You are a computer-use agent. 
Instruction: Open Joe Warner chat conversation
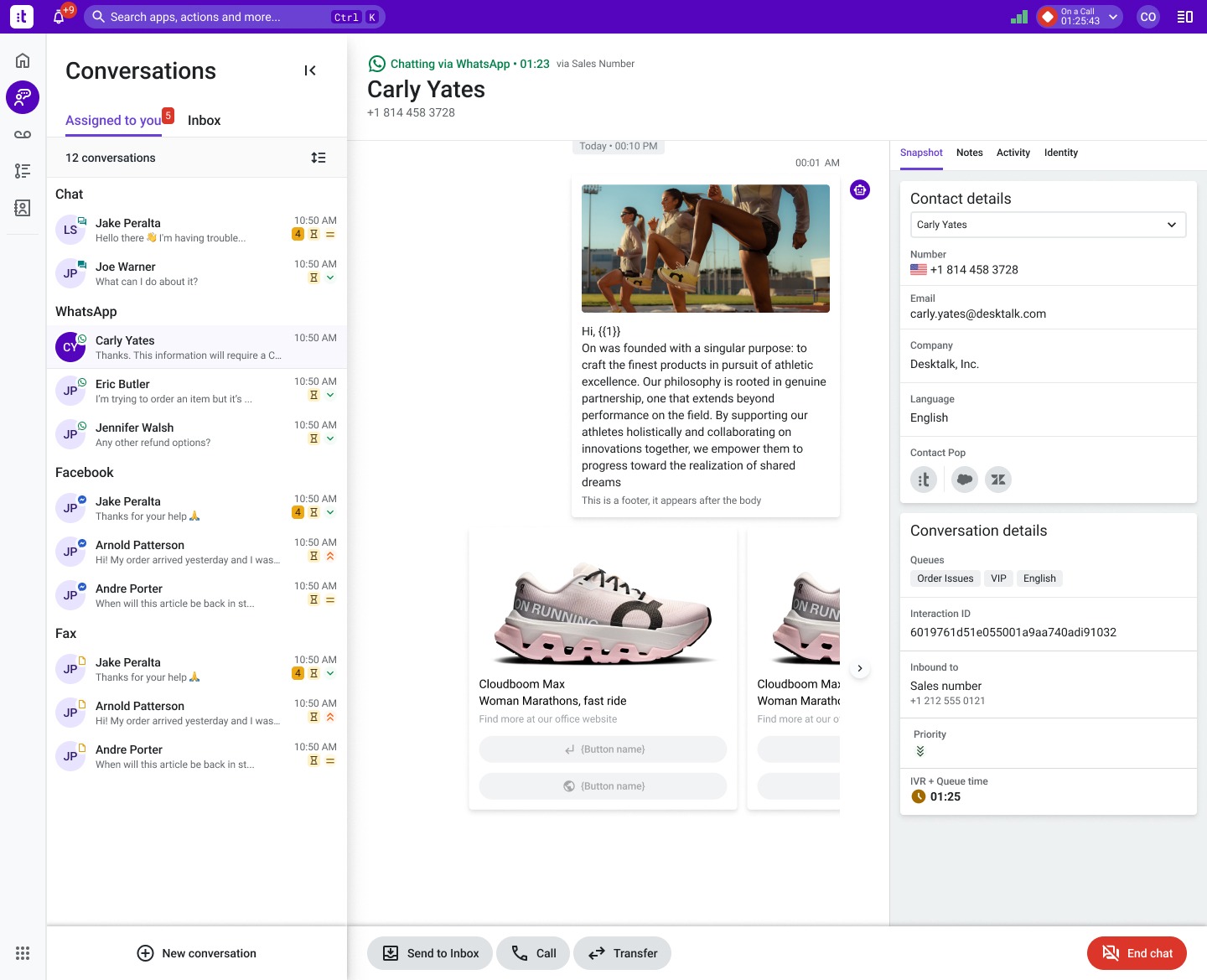coord(197,273)
